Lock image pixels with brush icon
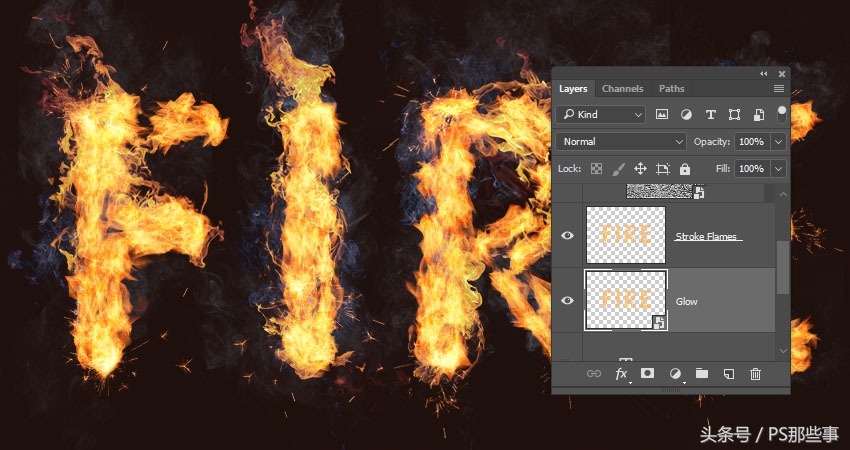 pyautogui.click(x=618, y=169)
